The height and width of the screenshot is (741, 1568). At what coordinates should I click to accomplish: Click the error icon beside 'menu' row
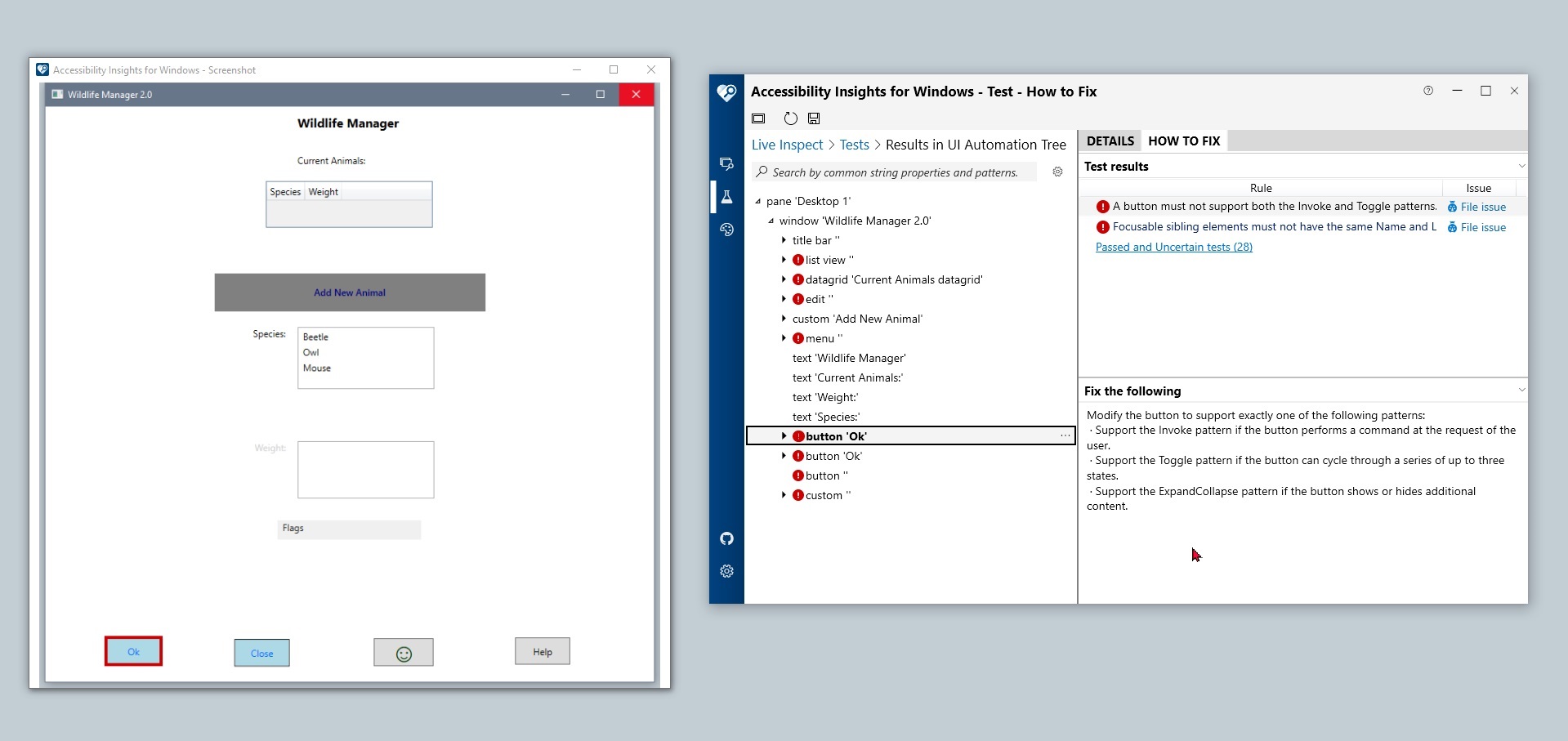pyautogui.click(x=798, y=338)
